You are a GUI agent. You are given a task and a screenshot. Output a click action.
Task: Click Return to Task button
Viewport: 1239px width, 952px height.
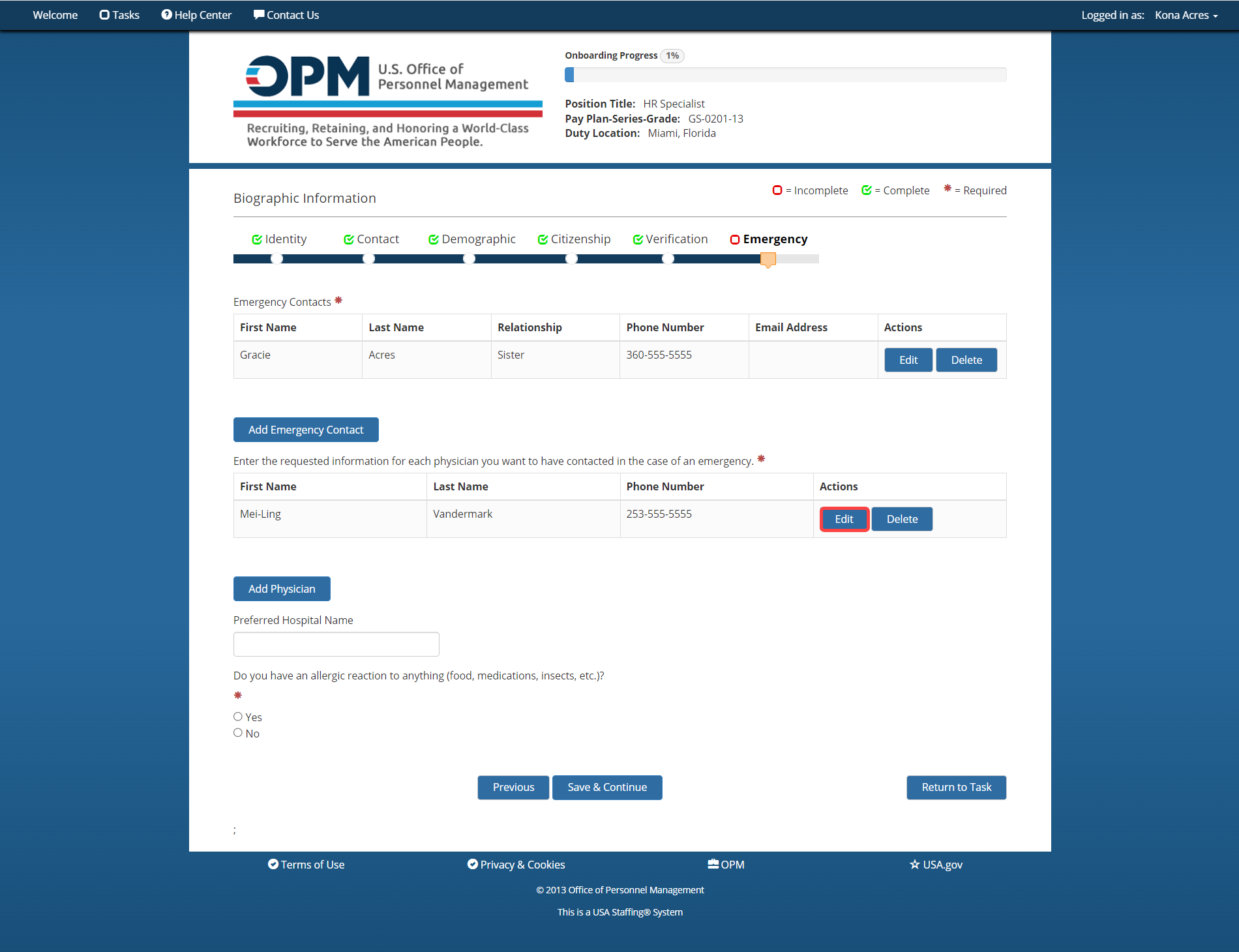(x=957, y=787)
